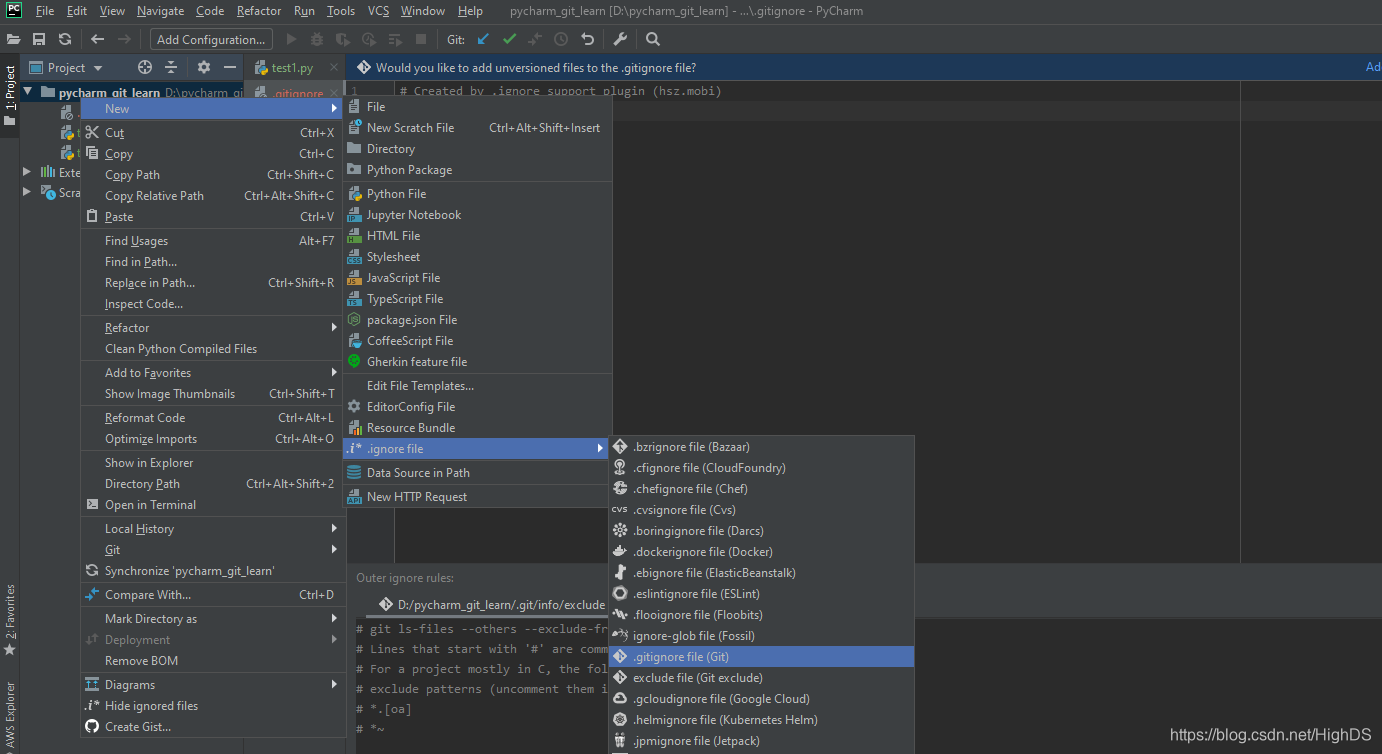Image resolution: width=1382 pixels, height=754 pixels.
Task: Choose Jupyter Notebook from New submenu
Action: 478,215
